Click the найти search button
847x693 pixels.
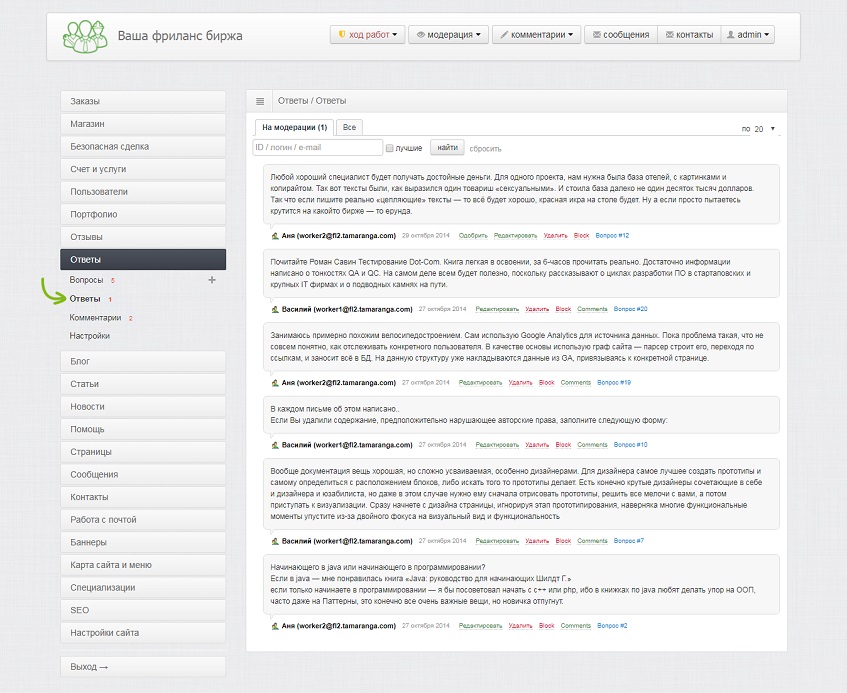click(447, 147)
